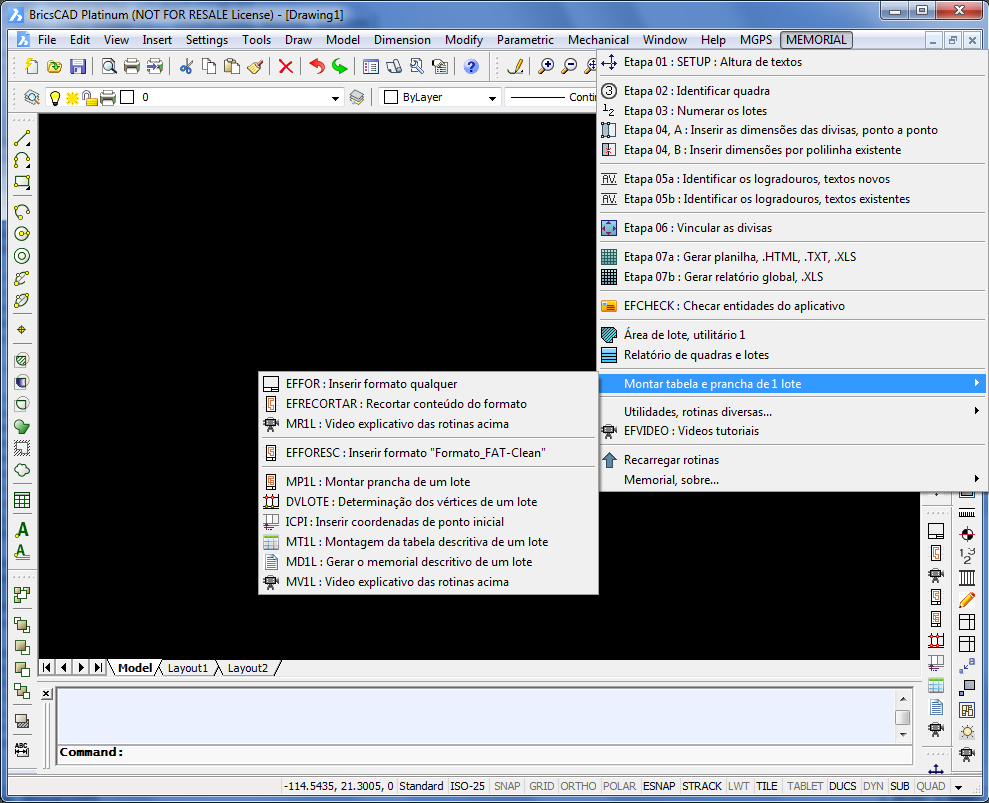
Task: Toggle ORTHO mode in the status bar
Action: [x=576, y=786]
